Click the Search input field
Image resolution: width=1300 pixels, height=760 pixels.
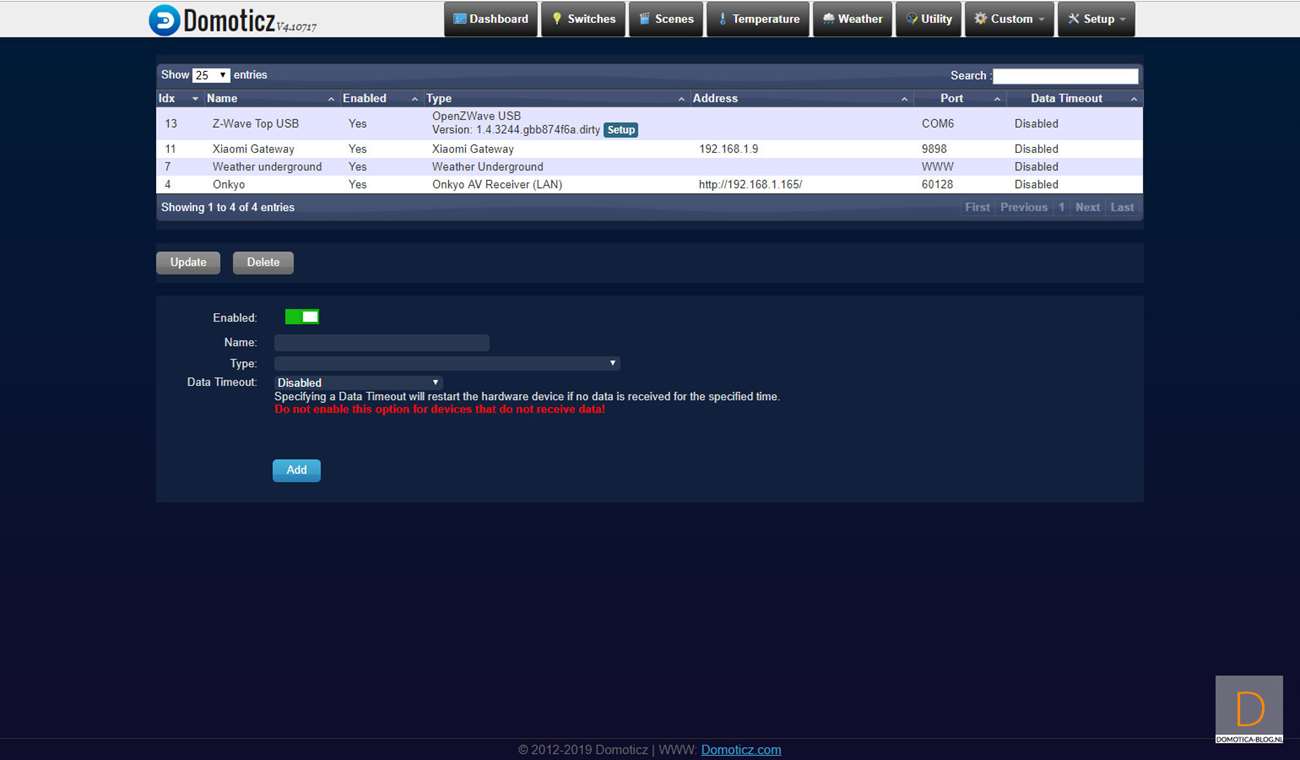[1065, 76]
